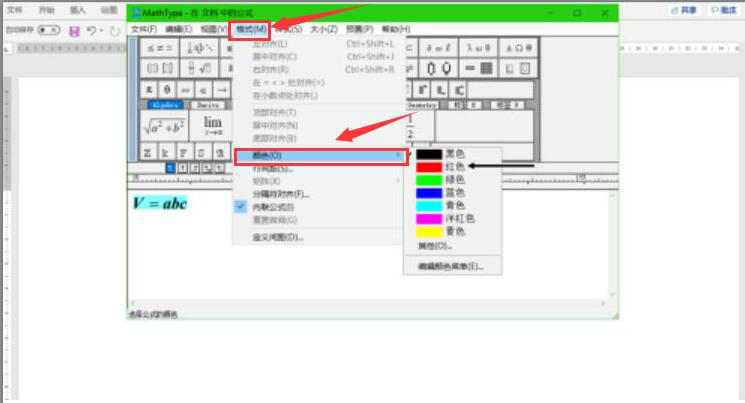
Task: Click the 批注 button in Word
Action: click(724, 10)
